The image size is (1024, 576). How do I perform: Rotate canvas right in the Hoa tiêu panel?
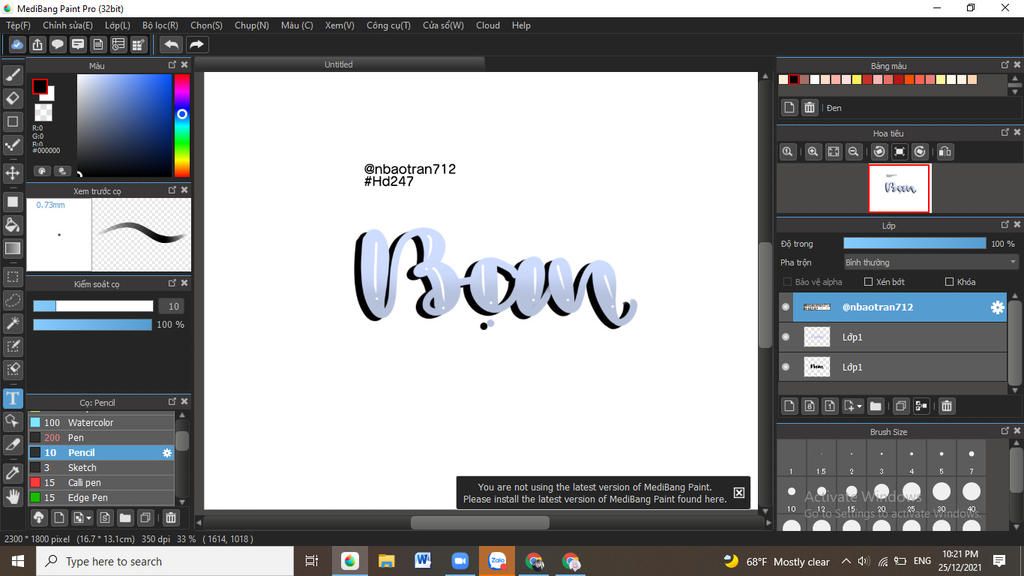920,152
